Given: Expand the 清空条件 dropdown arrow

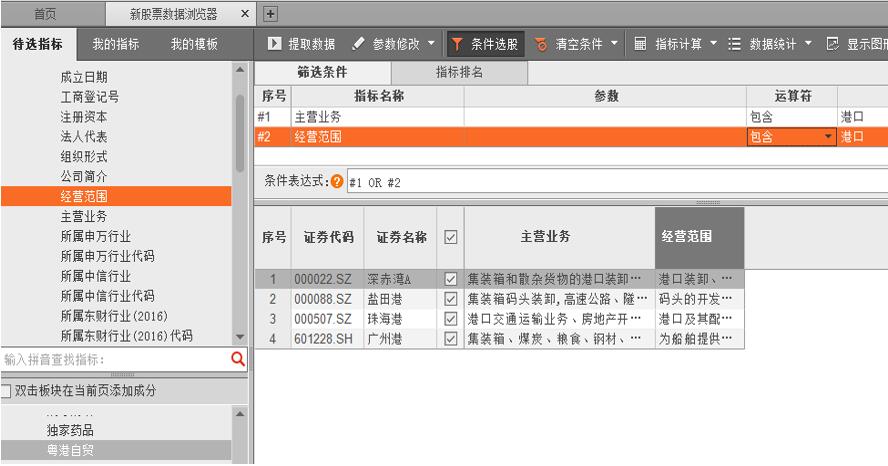Looking at the screenshot, I should point(614,44).
